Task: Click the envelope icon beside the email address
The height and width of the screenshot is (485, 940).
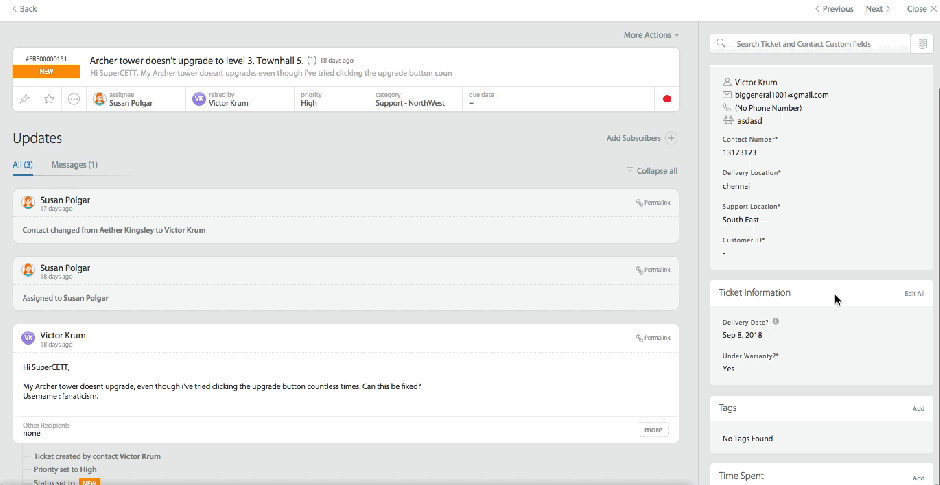Action: (x=728, y=95)
